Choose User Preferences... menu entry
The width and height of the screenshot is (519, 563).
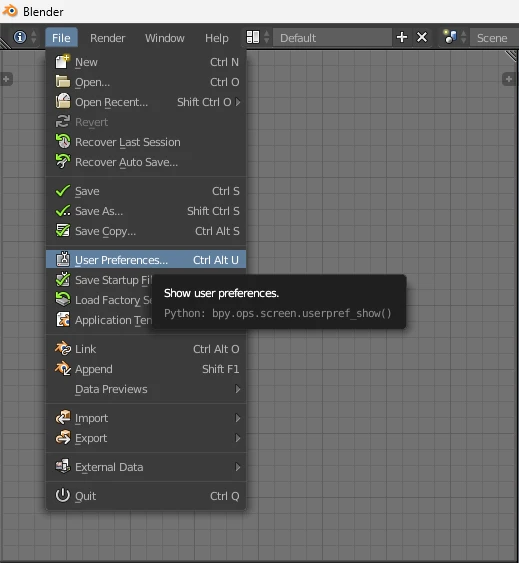146,259
